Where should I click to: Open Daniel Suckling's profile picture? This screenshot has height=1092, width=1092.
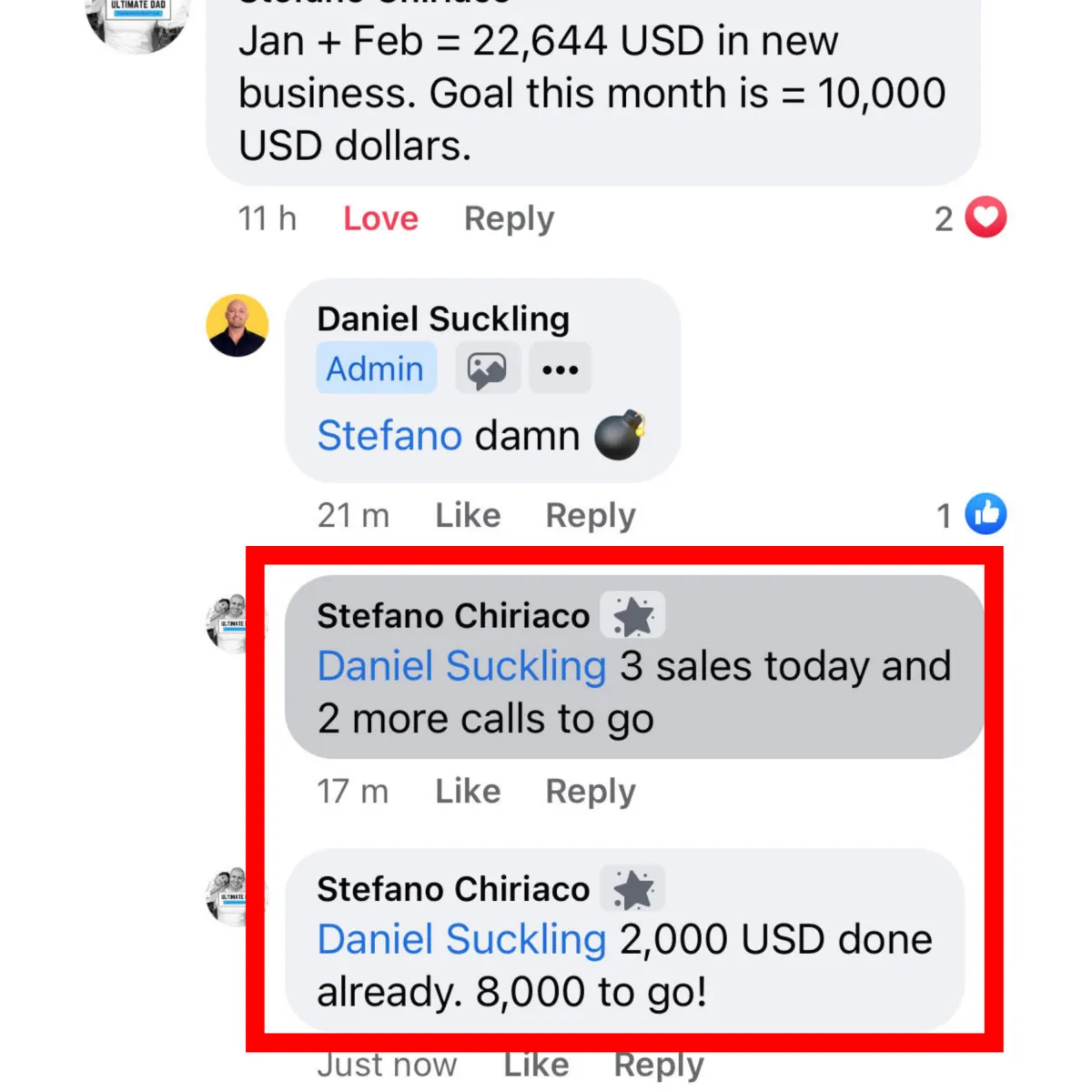(238, 325)
